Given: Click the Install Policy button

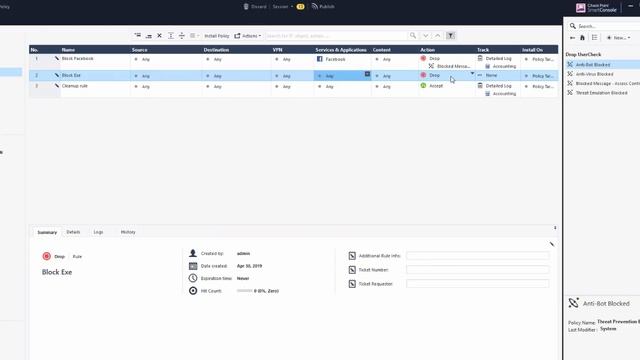Looking at the screenshot, I should (217, 36).
